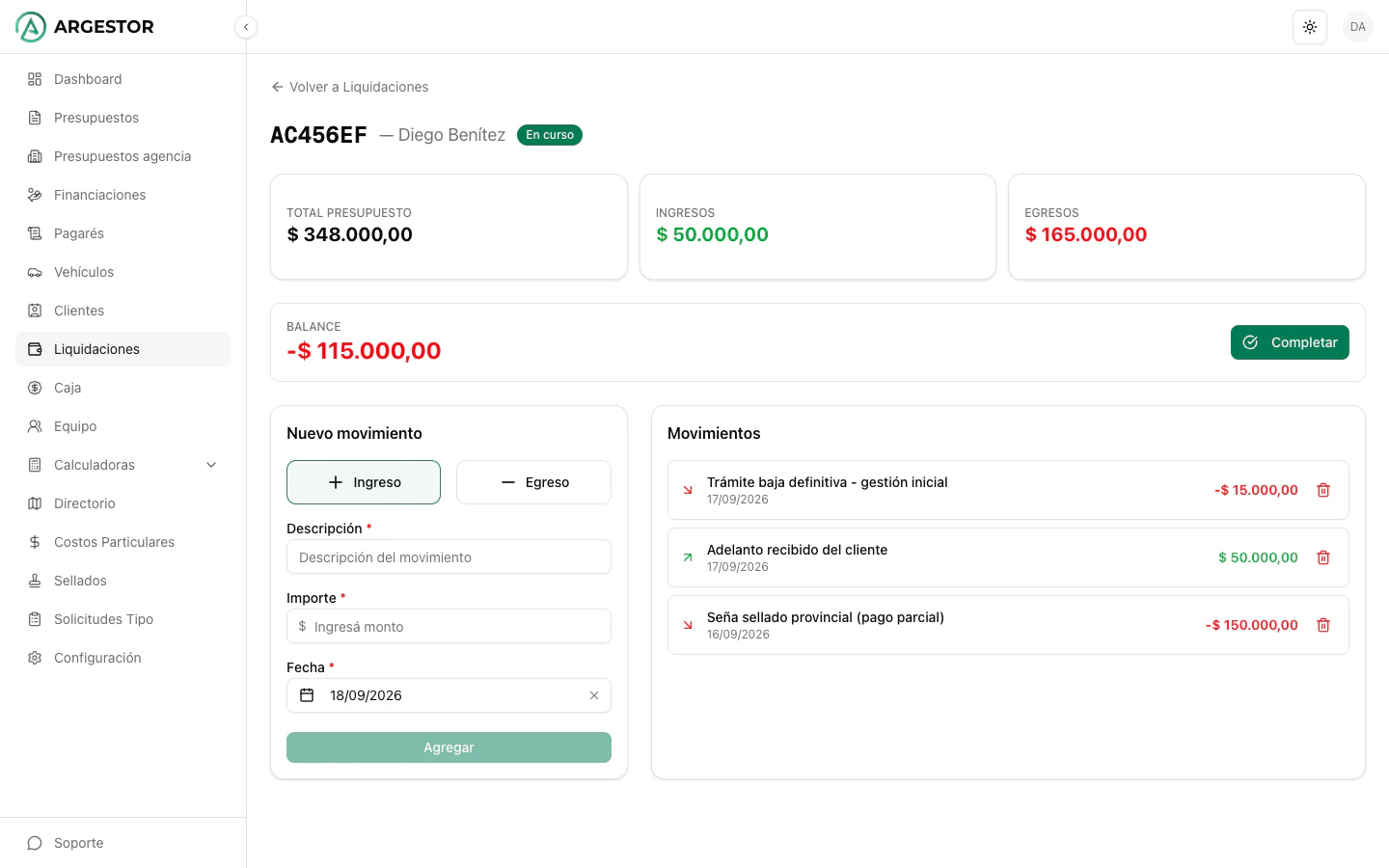This screenshot has width=1389, height=868.
Task: Open Soporte chat at sidebar bottom
Action: pos(123,843)
